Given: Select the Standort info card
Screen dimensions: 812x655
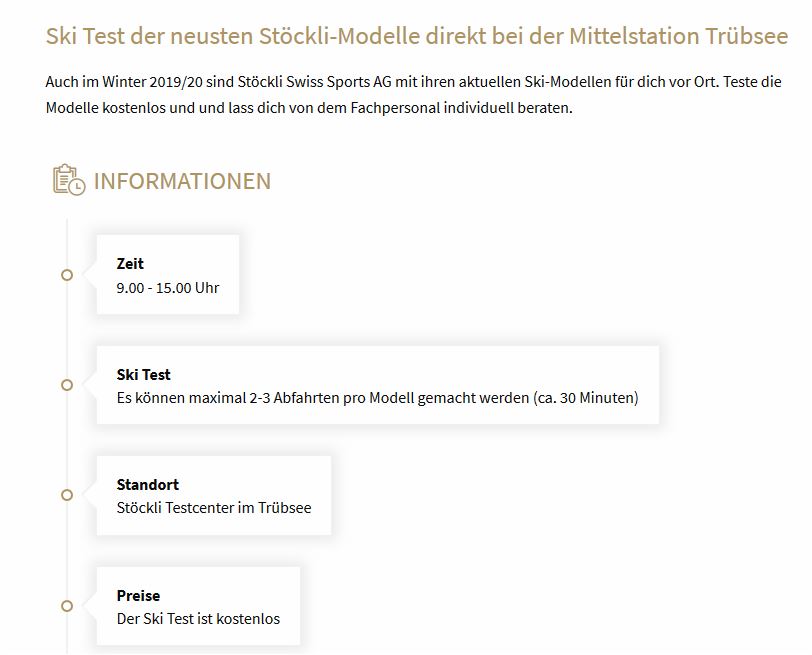Looking at the screenshot, I should coord(214,496).
